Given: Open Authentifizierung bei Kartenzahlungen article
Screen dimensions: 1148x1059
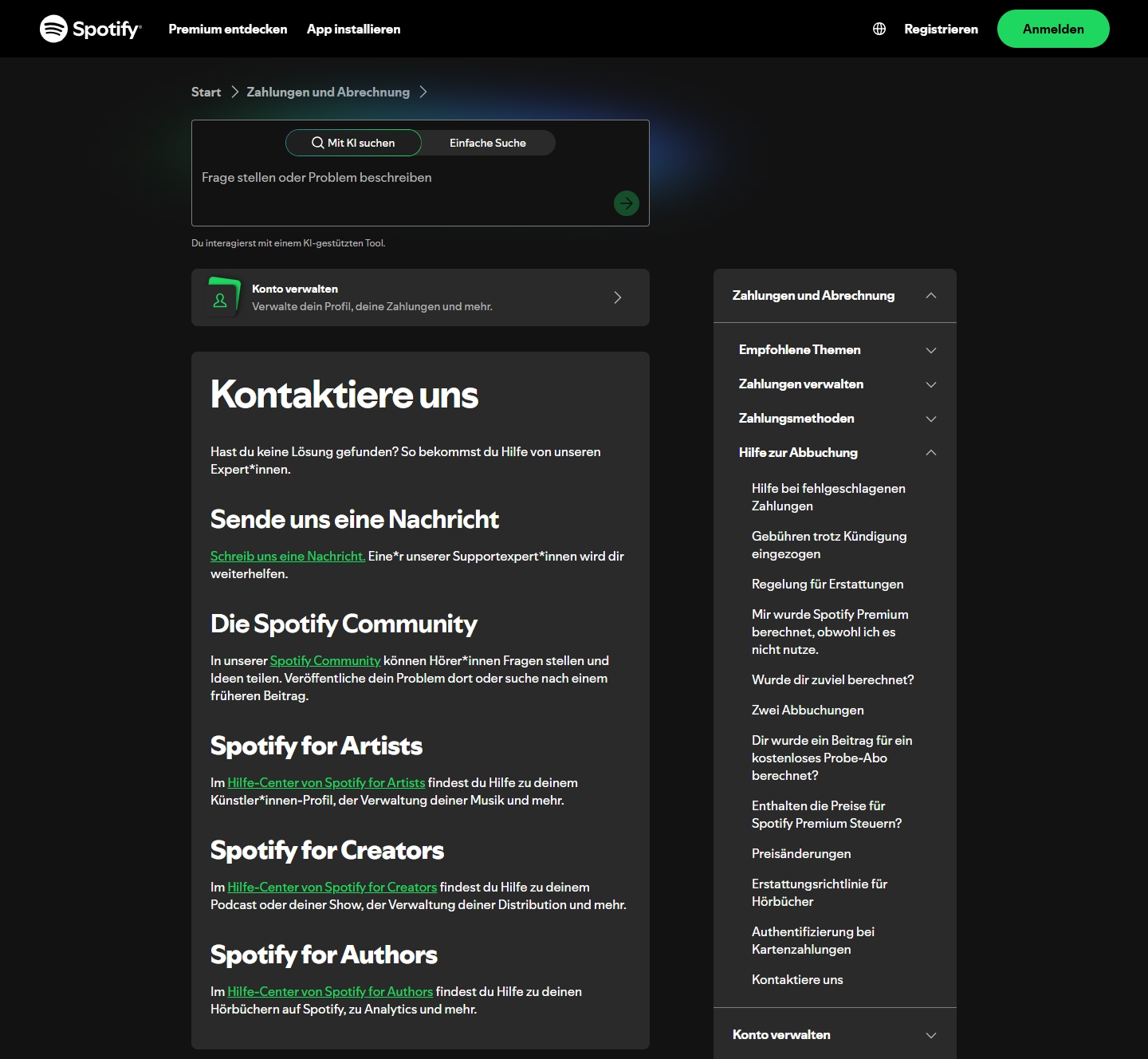Looking at the screenshot, I should [x=813, y=940].
